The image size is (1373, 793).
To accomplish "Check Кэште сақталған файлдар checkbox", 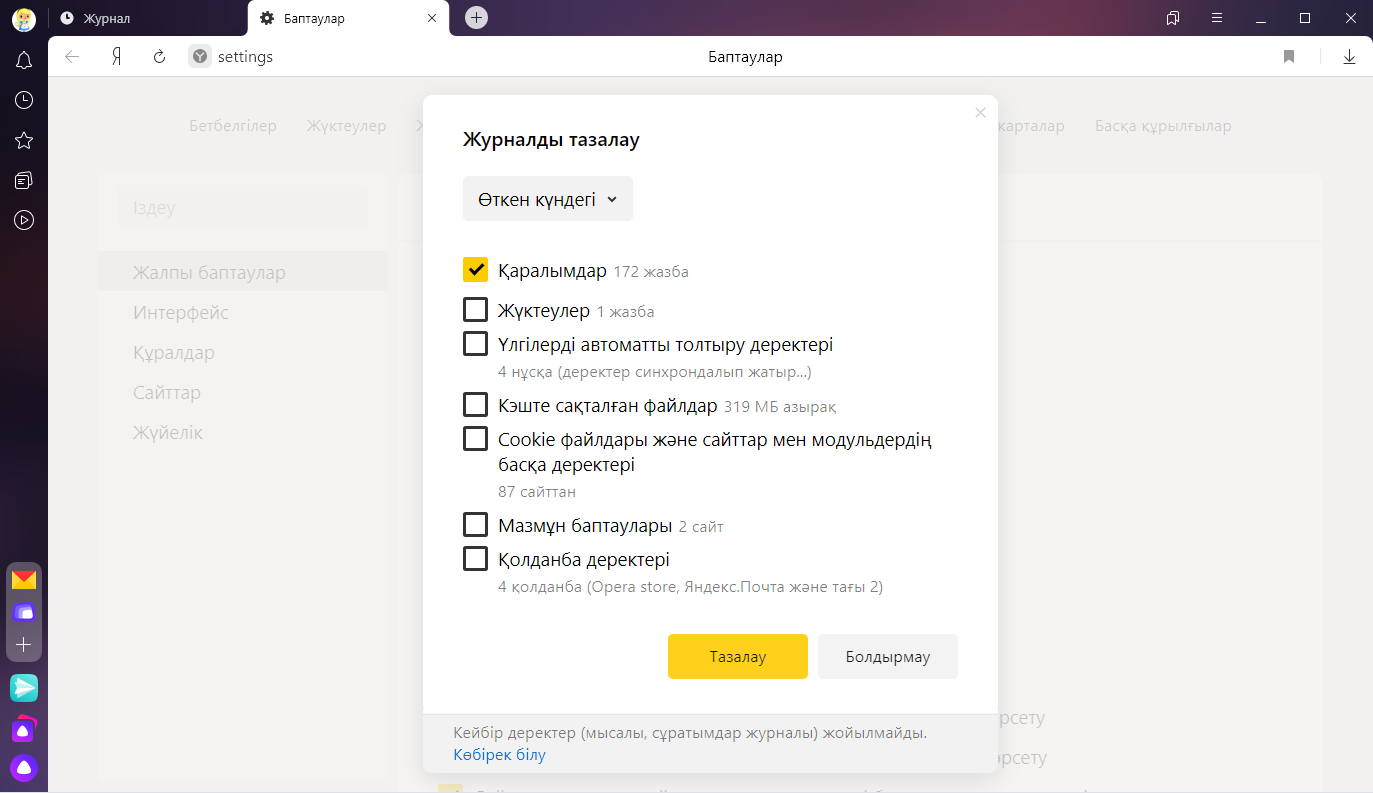I will click(475, 405).
